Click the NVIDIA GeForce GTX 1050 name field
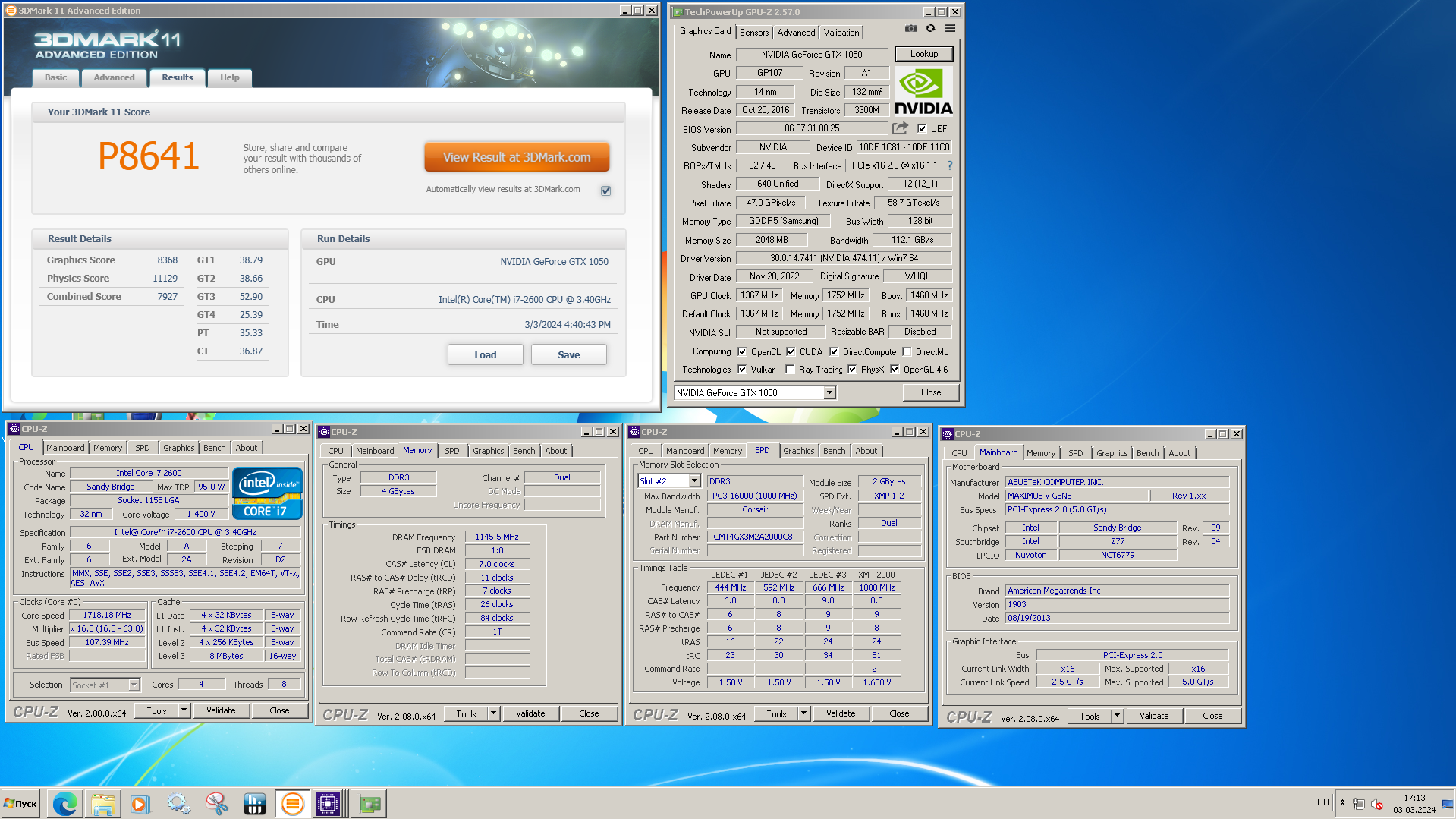This screenshot has height=819, width=1456. (x=812, y=55)
